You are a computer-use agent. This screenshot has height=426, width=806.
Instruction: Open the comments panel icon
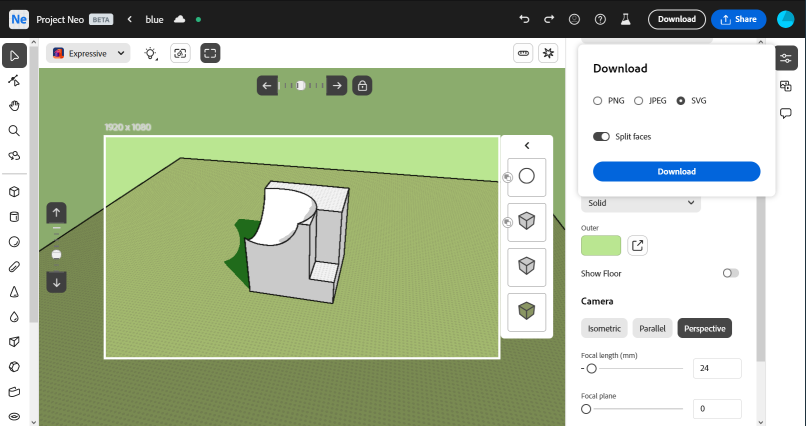coord(786,113)
